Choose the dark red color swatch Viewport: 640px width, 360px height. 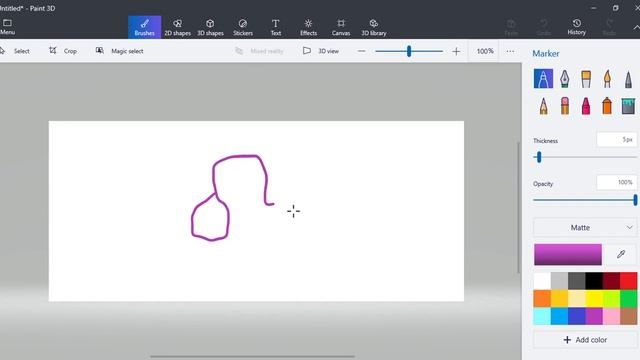point(611,281)
